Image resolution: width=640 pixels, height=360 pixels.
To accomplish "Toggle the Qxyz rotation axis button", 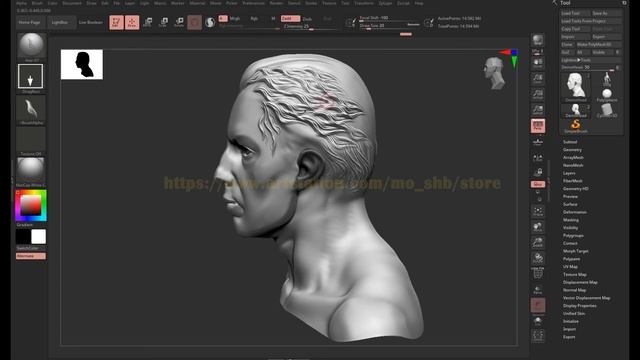I will (x=538, y=184).
